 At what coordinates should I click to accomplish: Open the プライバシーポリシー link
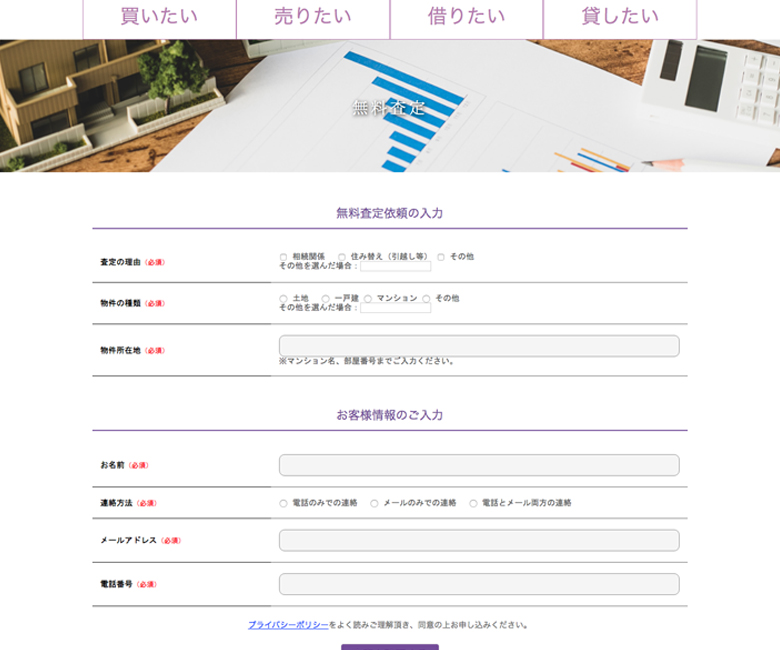(289, 625)
